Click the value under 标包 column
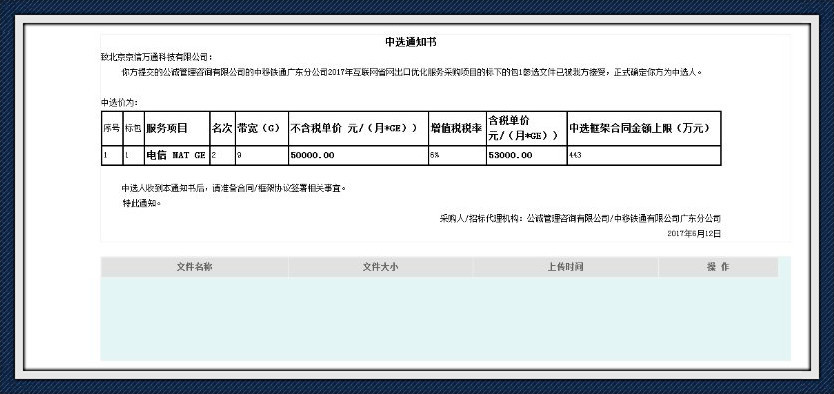 point(134,155)
